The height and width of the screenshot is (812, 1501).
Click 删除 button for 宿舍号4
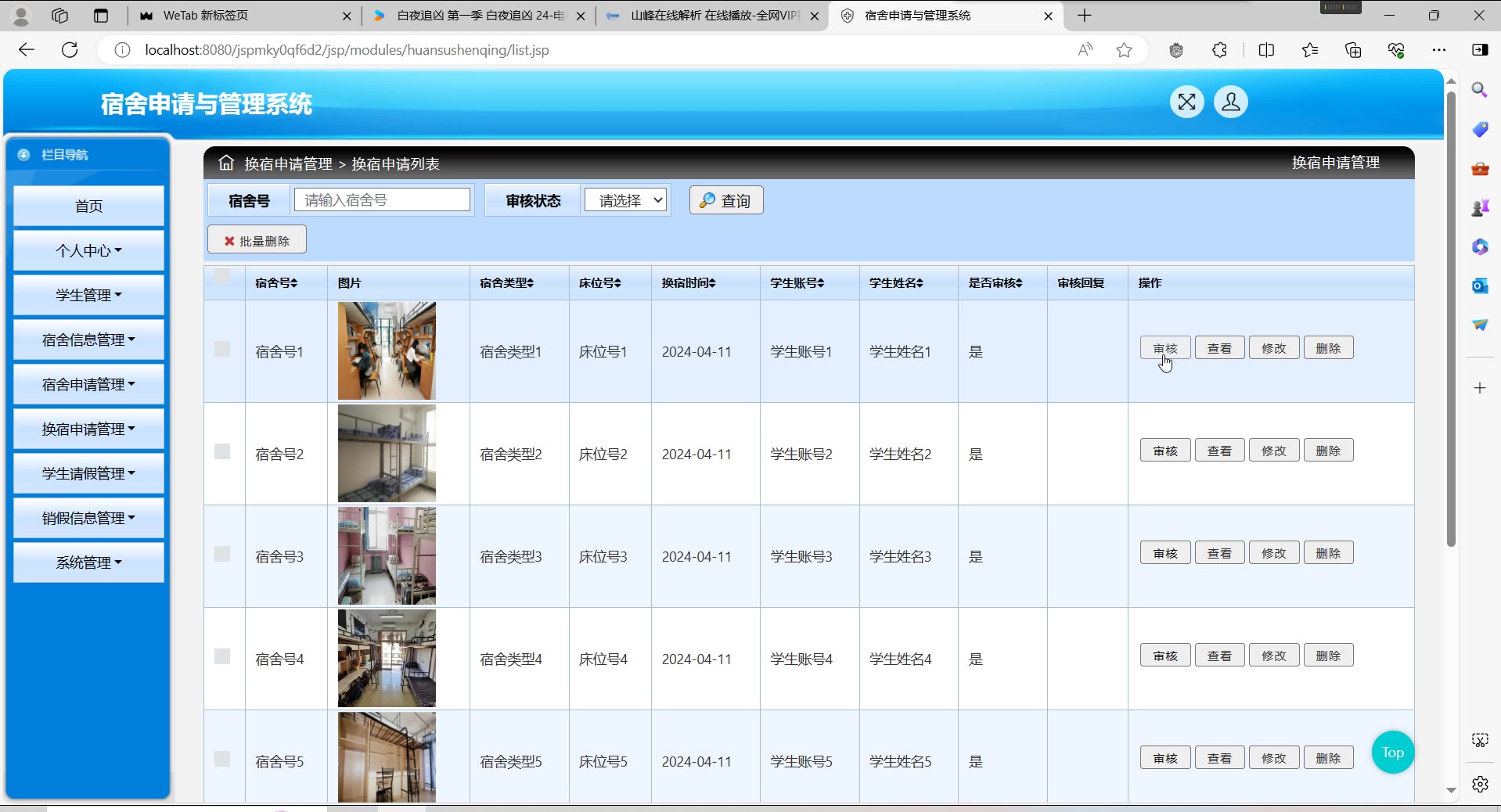pyautogui.click(x=1328, y=656)
